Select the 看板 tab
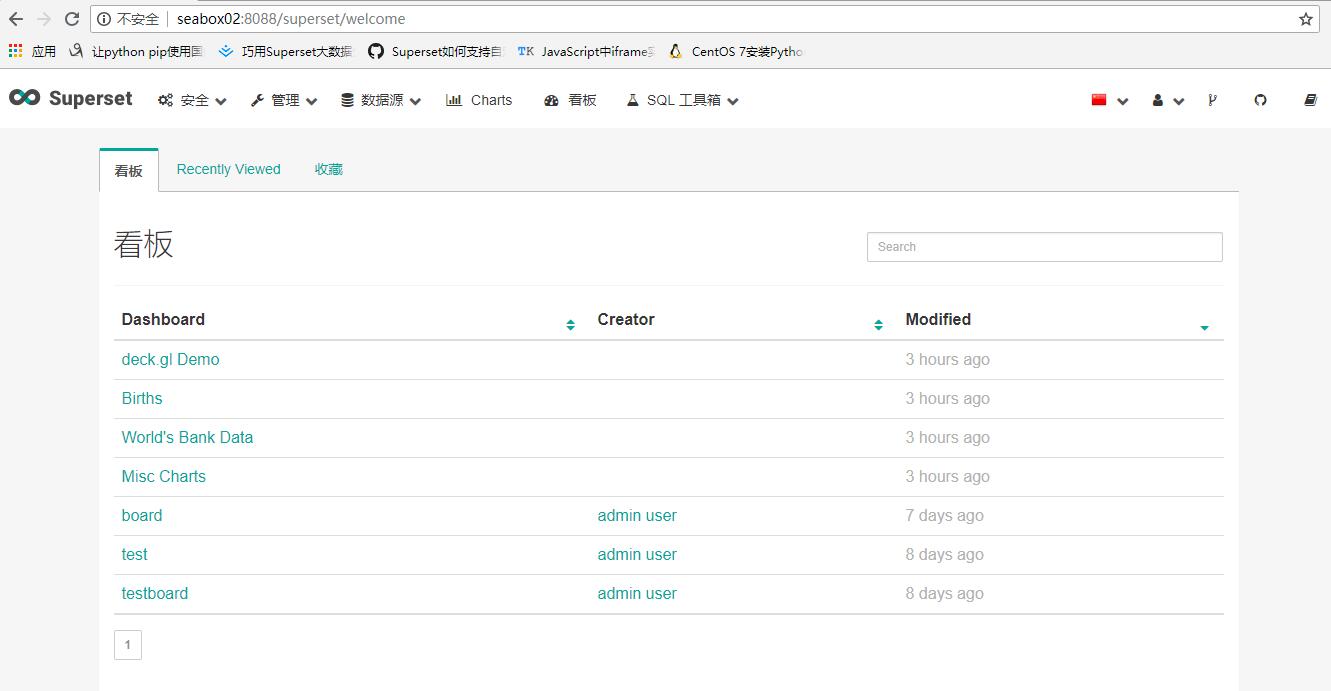 tap(129, 170)
